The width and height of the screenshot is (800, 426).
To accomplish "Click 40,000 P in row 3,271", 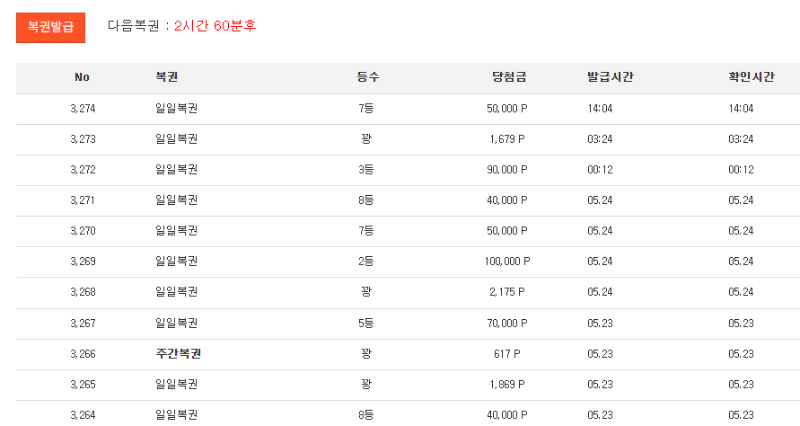I will coord(507,200).
